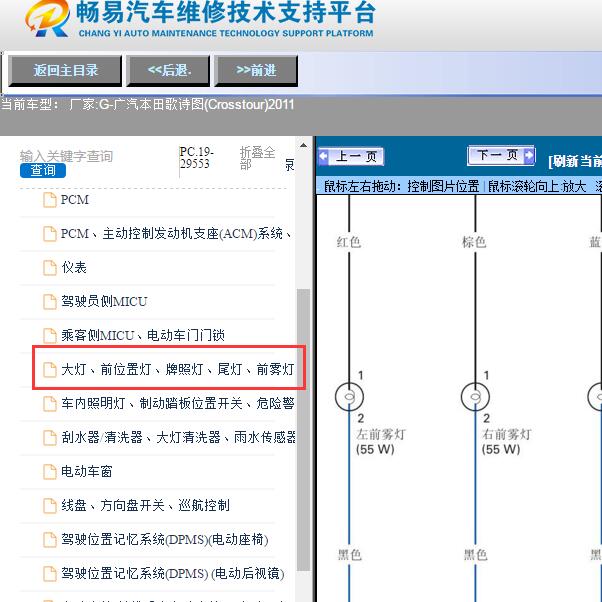602x602 pixels.
Task: Click the 右前雾灯 lamp symbol in diagram
Action: click(475, 397)
